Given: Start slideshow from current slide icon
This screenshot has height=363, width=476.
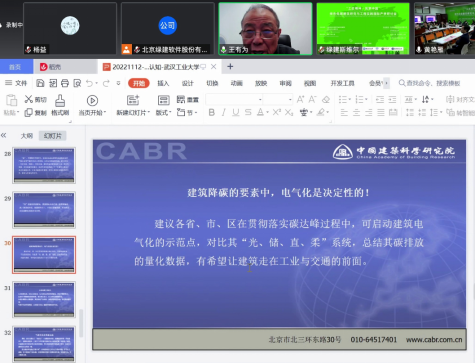Looking at the screenshot, I should pyautogui.click(x=92, y=100).
